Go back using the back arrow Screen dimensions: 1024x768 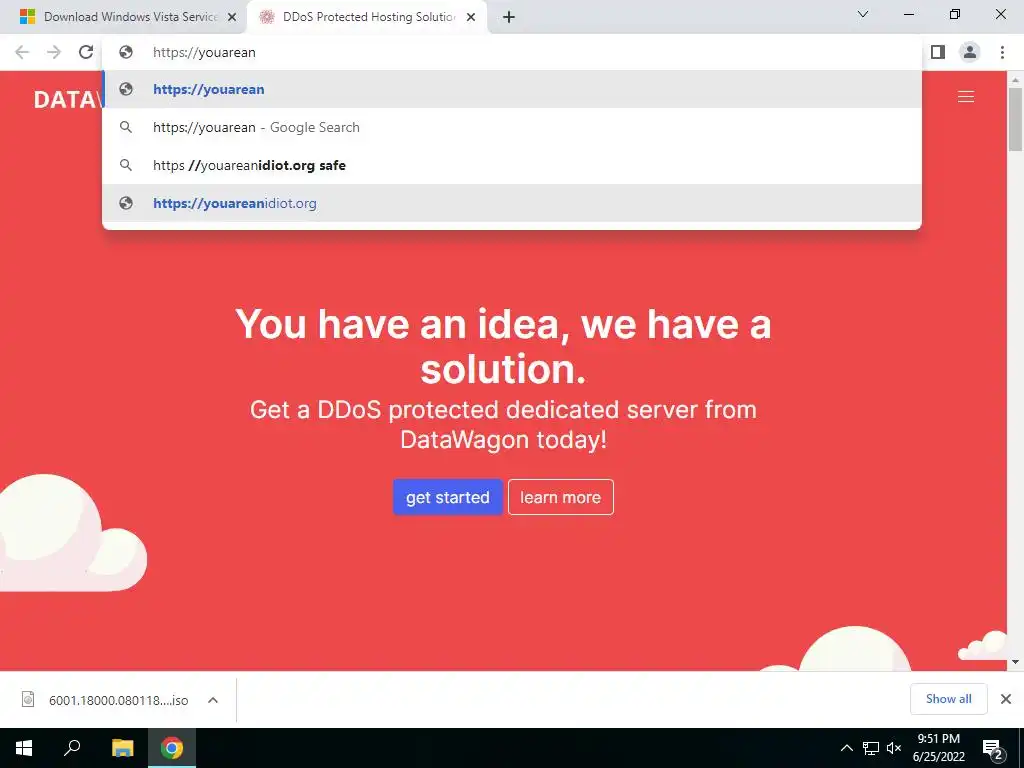point(22,52)
